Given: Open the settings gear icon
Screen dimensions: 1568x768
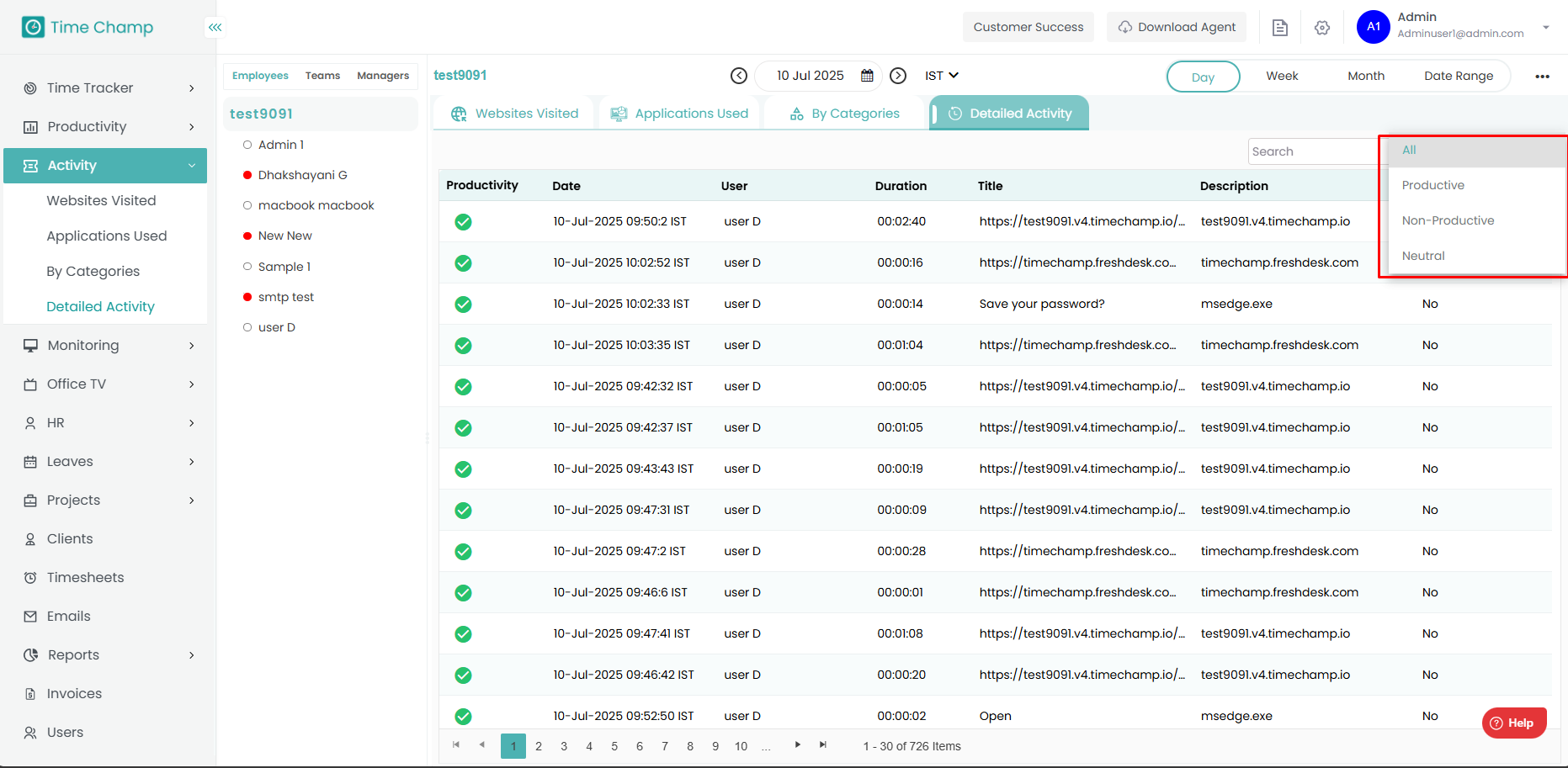Looking at the screenshot, I should tap(1321, 28).
